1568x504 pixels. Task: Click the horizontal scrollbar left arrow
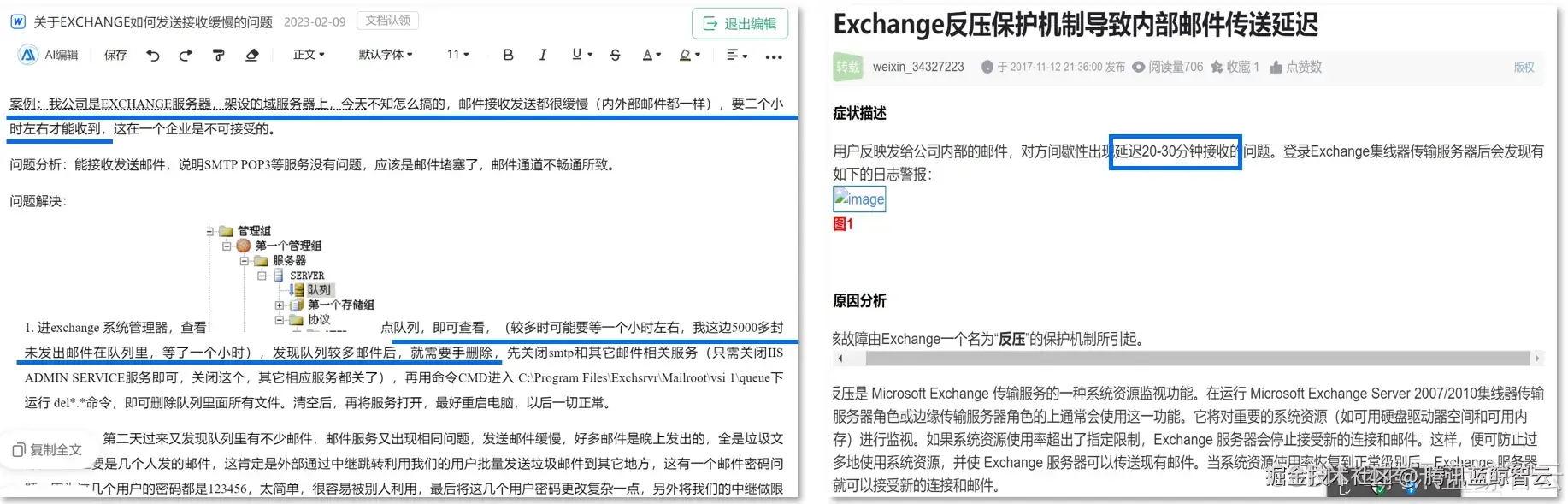tap(840, 359)
